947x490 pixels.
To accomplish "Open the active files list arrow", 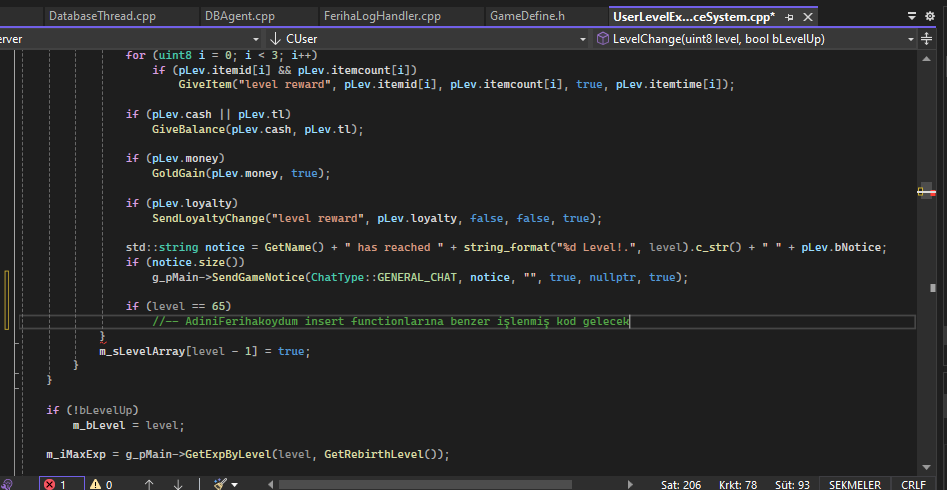I will pyautogui.click(x=912, y=17).
